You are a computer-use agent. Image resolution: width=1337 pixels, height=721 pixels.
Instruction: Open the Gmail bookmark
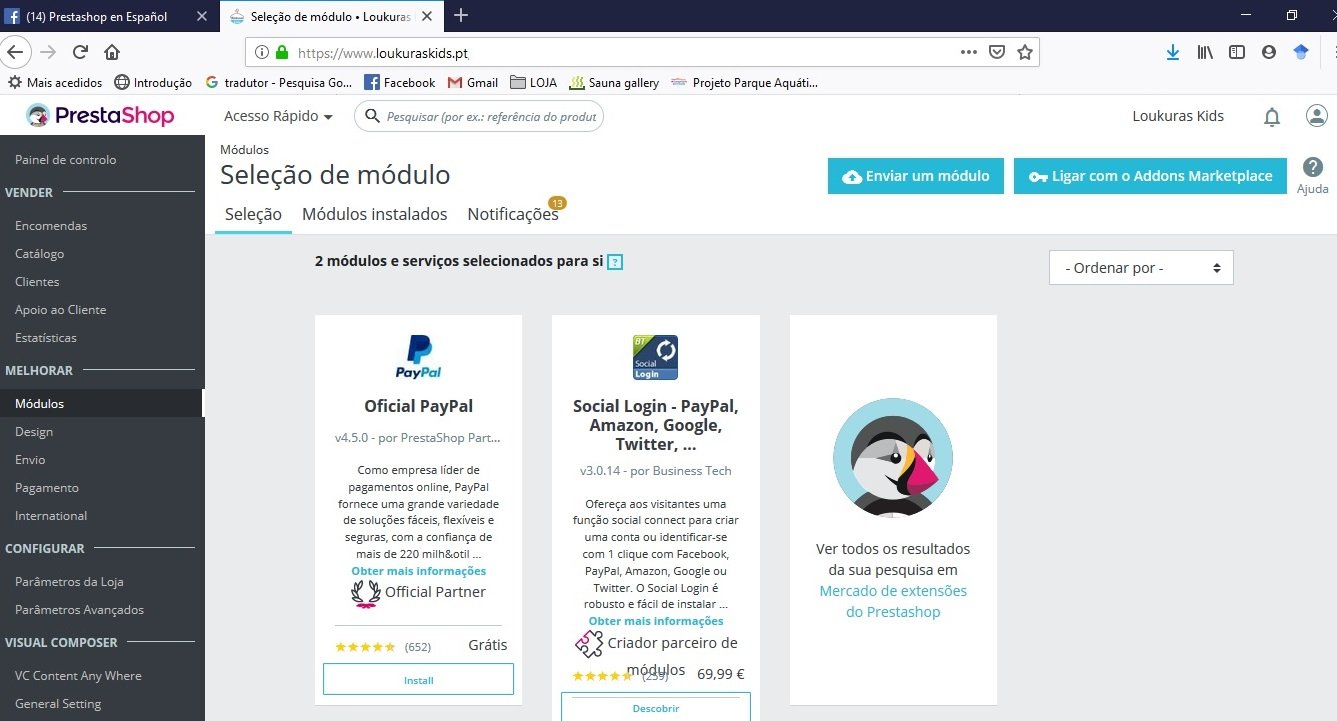pyautogui.click(x=472, y=83)
